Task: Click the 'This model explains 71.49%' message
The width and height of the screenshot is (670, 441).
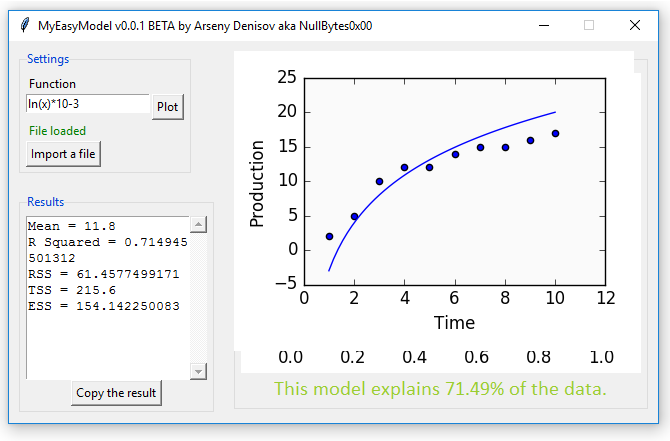Action: 440,389
